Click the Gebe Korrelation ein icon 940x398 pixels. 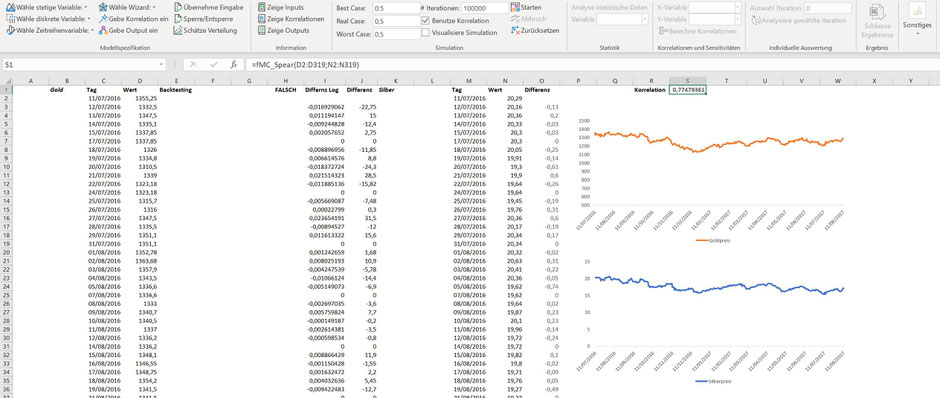point(103,19)
